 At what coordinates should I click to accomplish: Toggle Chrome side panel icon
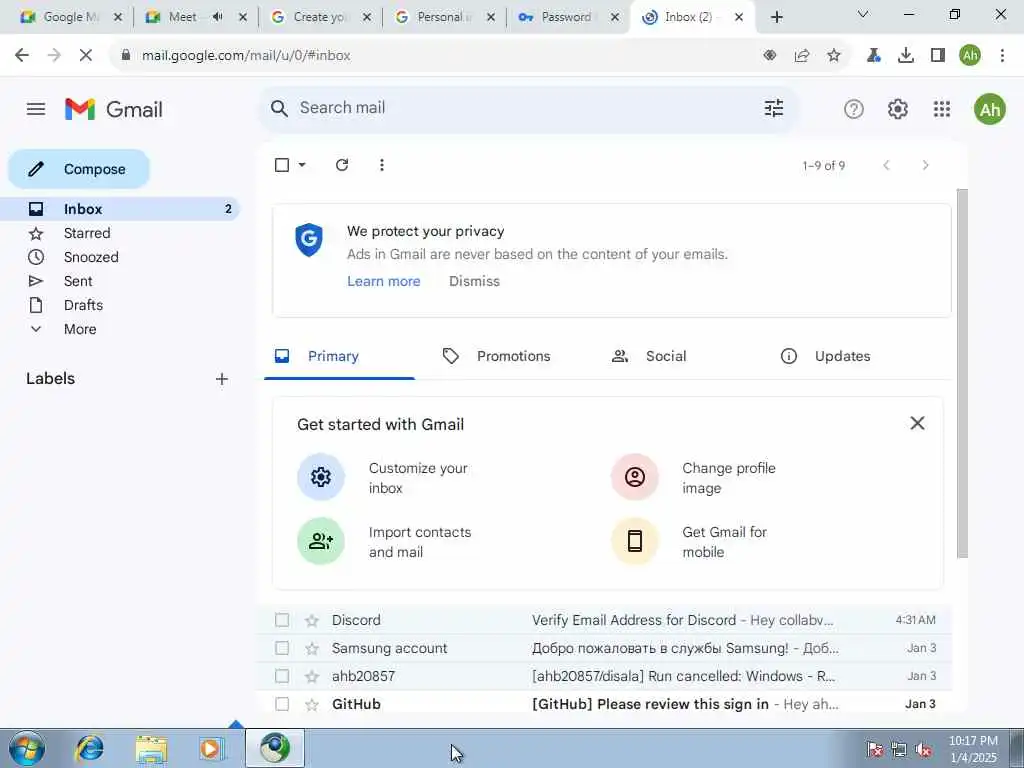click(938, 56)
